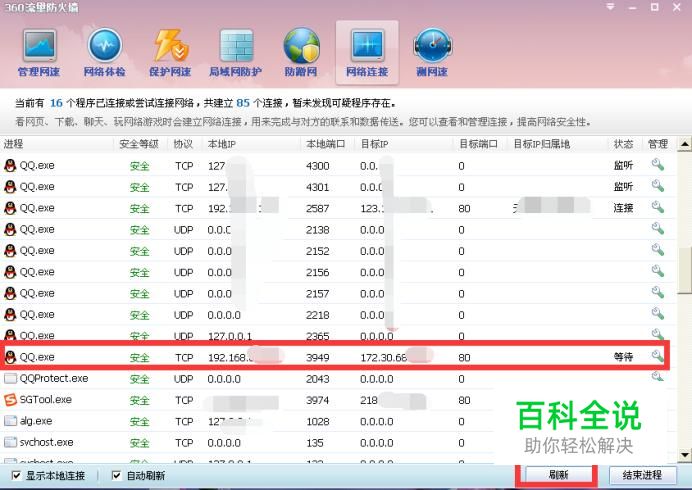Click manage wrench for QQ.exe port 3949
The width and height of the screenshot is (692, 490).
658,356
